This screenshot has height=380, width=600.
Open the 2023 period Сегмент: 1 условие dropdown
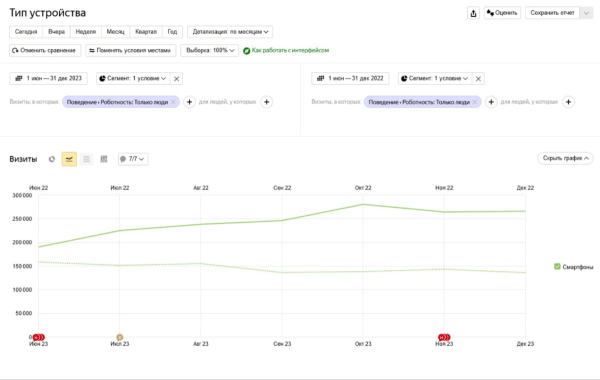click(x=133, y=78)
